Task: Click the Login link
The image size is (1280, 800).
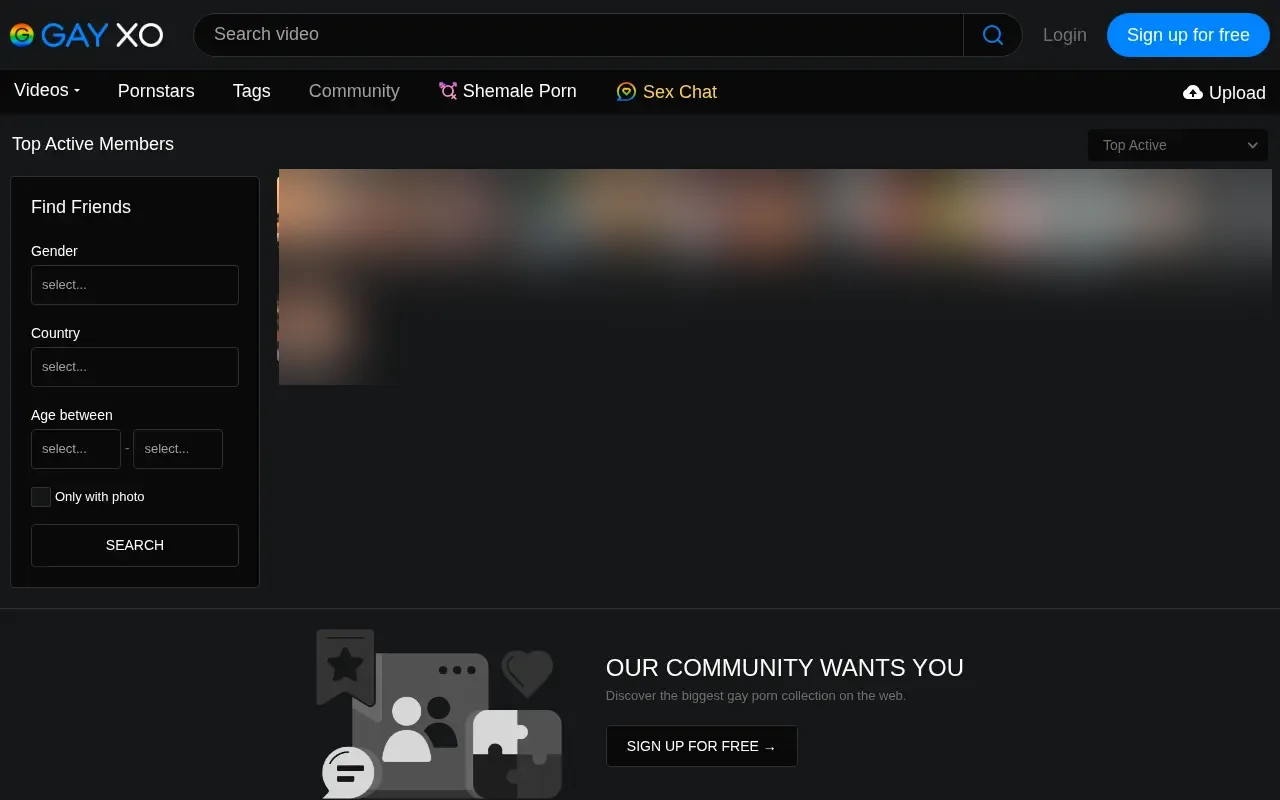Action: (1065, 35)
